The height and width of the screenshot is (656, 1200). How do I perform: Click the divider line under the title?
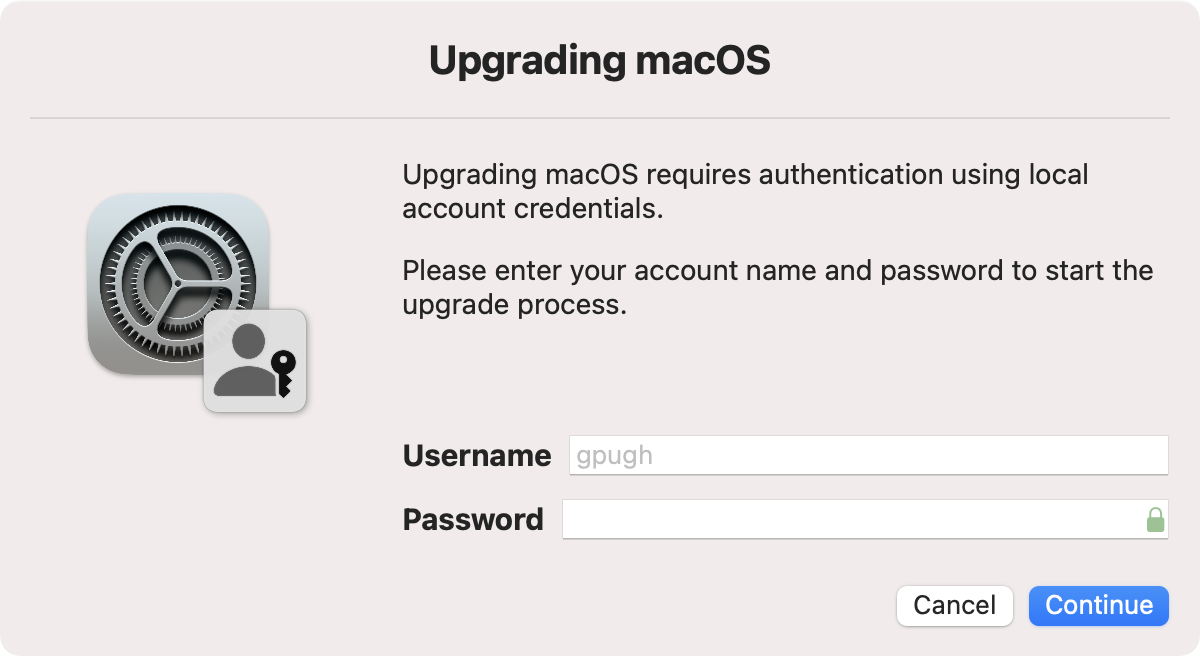coord(600,118)
